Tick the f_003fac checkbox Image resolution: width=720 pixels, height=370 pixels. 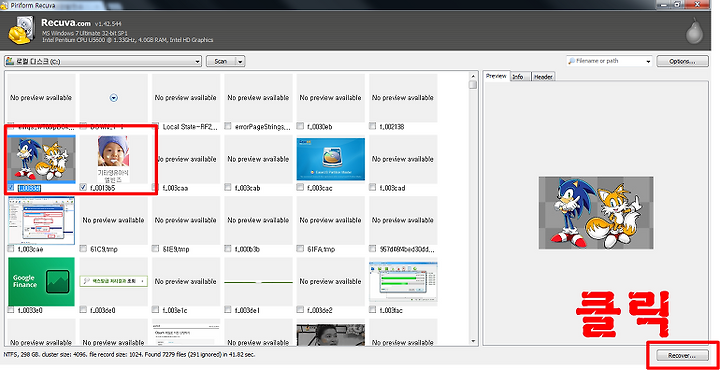tap(372, 310)
